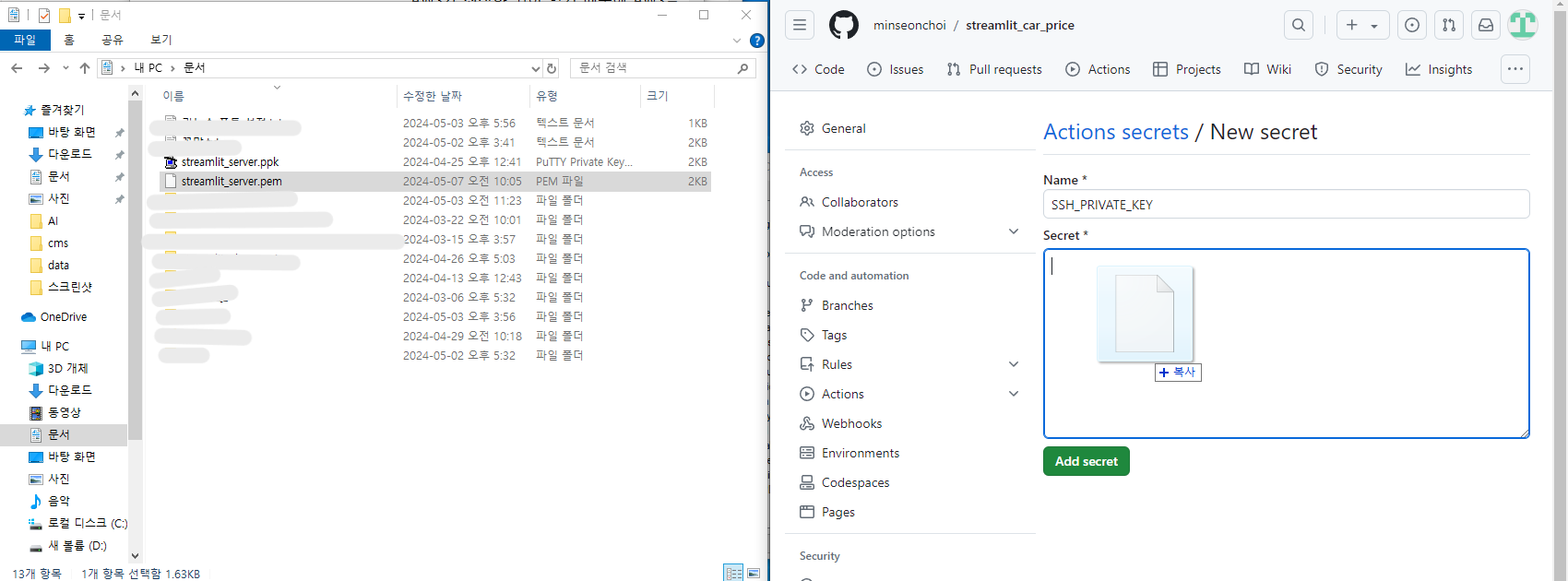
Task: Go up one folder in Explorer
Action: [85, 68]
